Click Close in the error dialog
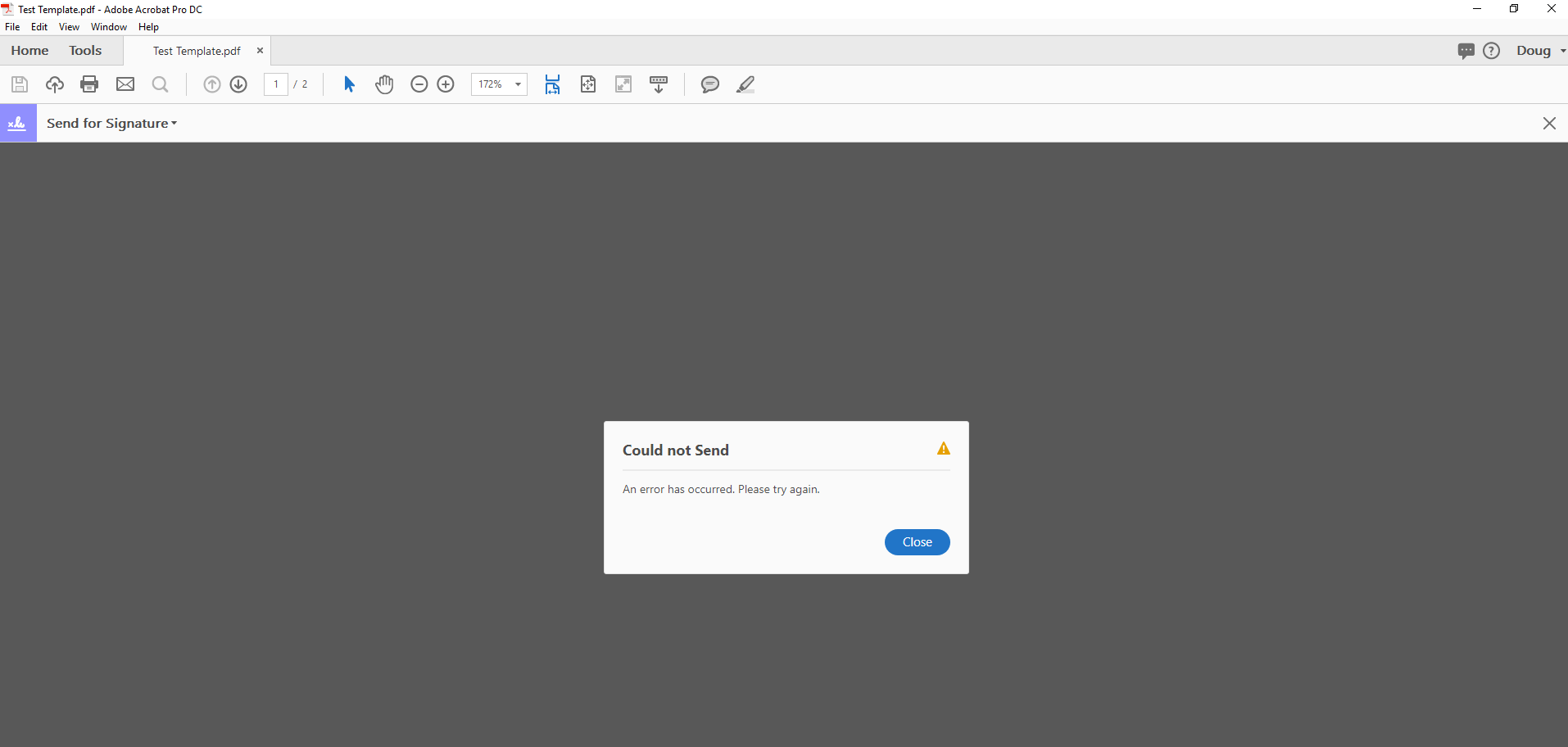This screenshot has height=747, width=1568. tap(918, 542)
